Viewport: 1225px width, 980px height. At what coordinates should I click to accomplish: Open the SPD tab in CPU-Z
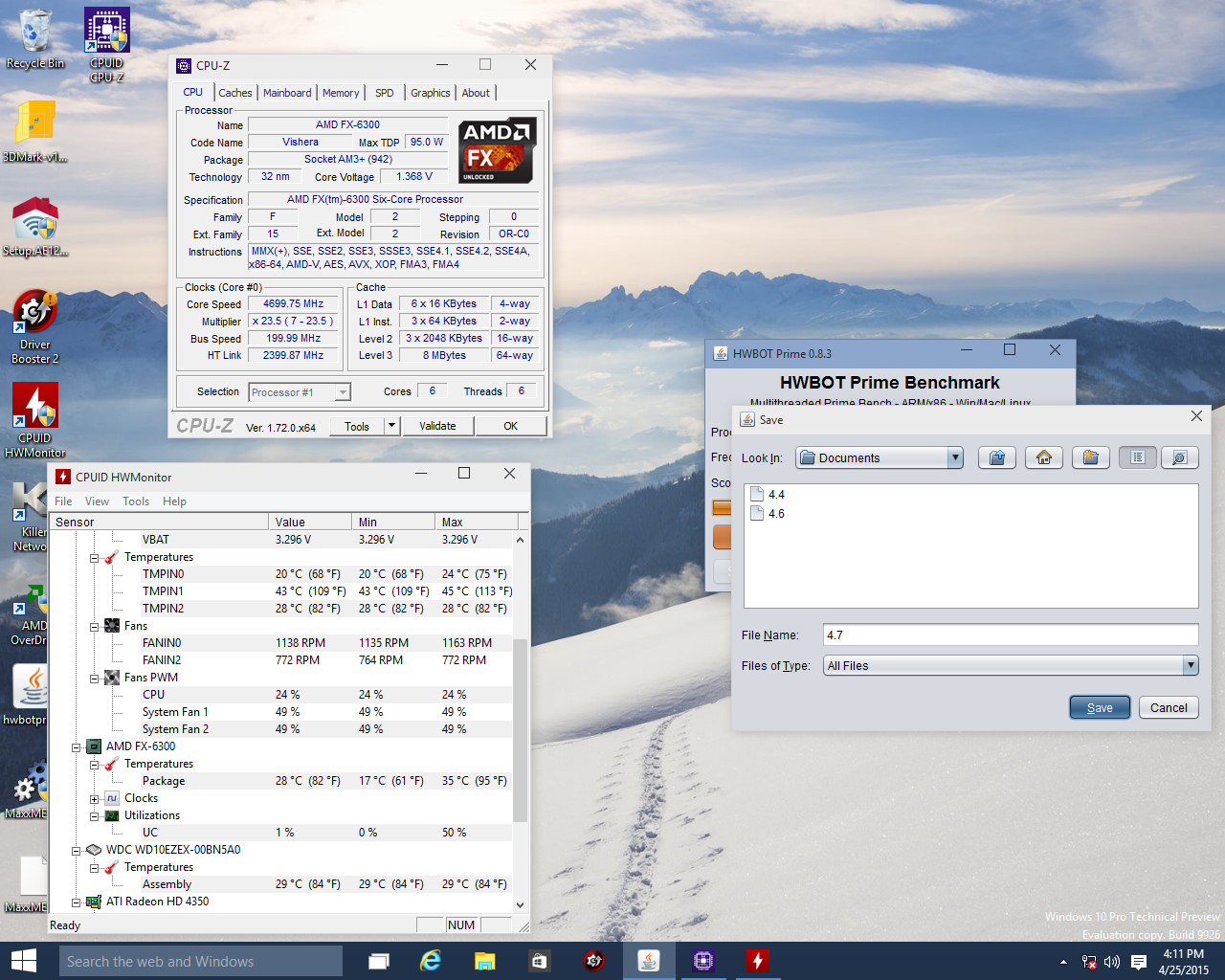click(385, 93)
